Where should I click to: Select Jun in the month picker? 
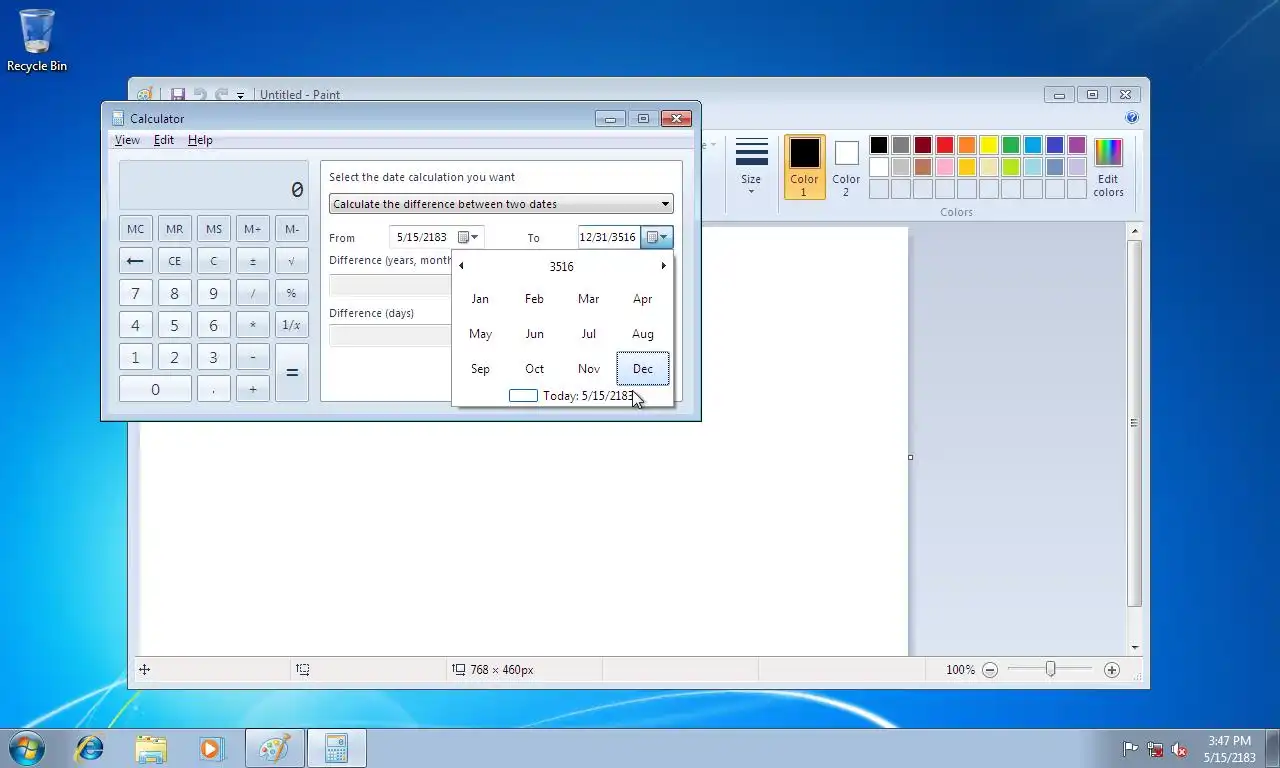click(535, 334)
